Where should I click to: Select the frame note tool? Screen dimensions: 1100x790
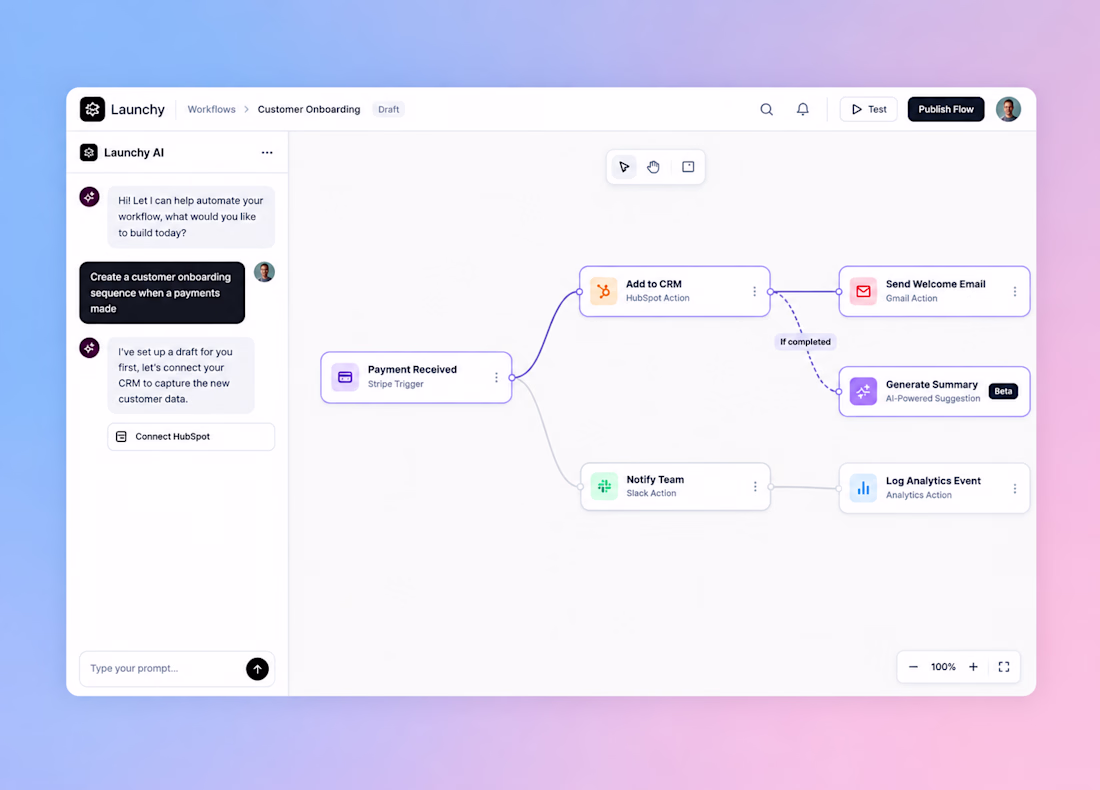point(688,167)
